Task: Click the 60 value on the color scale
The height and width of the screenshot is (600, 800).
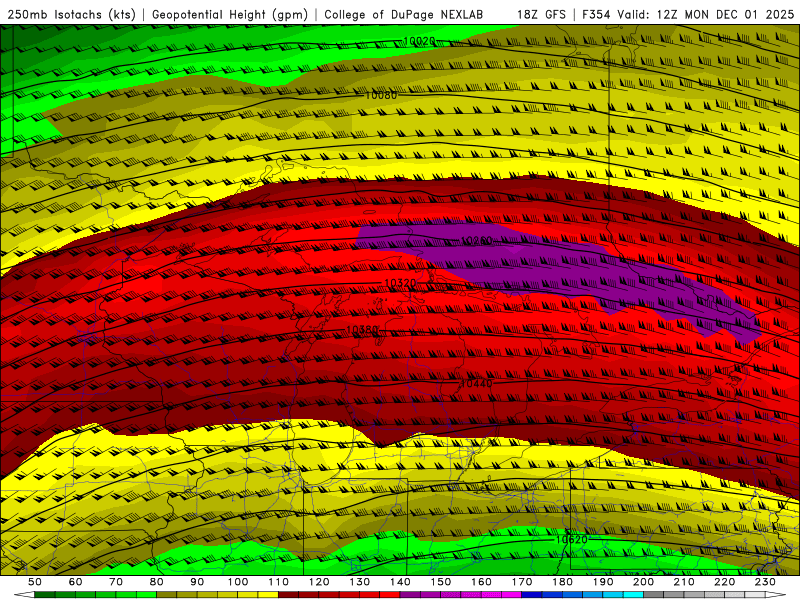Action: point(75,582)
